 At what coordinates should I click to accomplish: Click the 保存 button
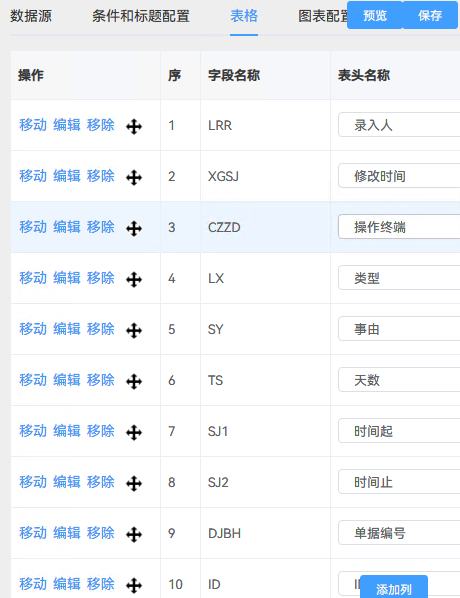click(x=430, y=15)
